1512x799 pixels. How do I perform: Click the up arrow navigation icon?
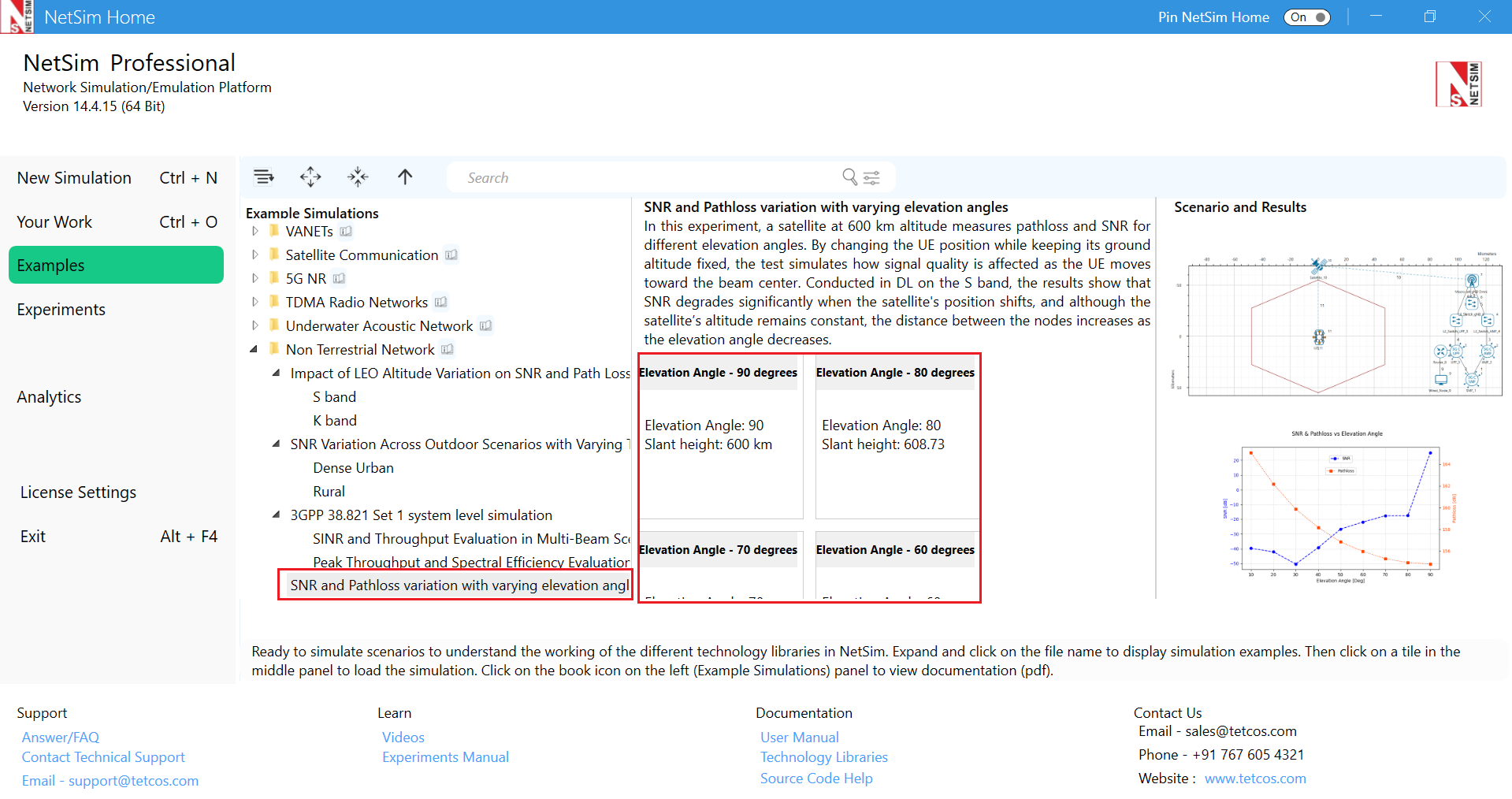(x=405, y=177)
